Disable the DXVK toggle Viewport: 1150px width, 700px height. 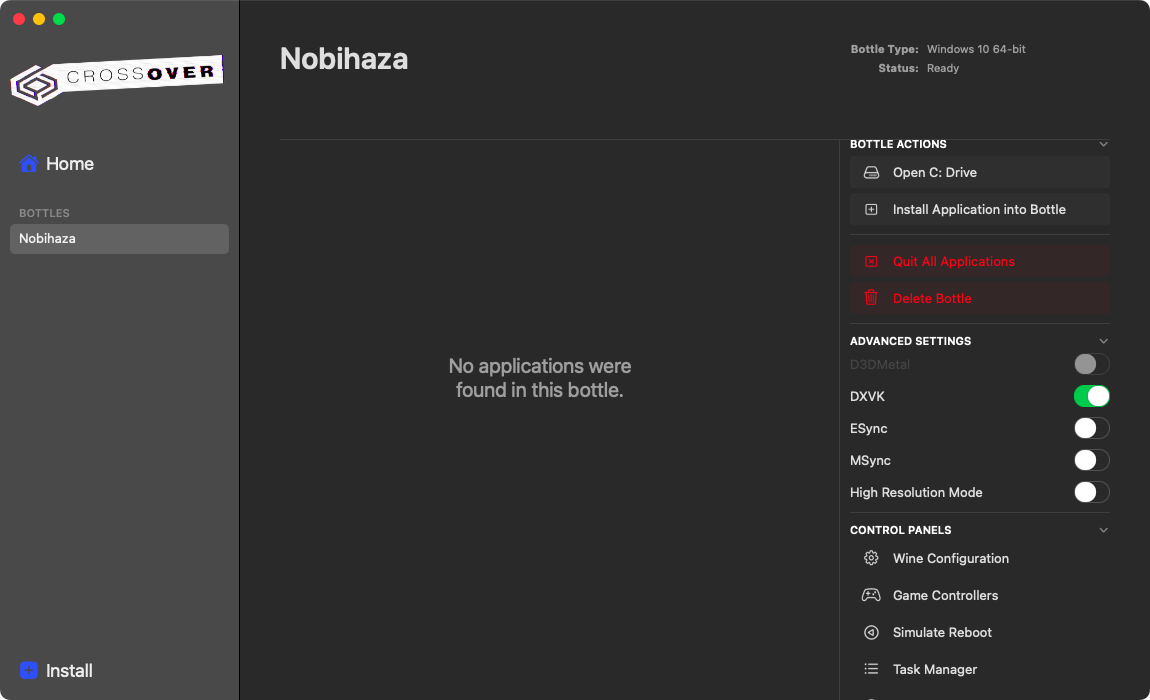[x=1091, y=397]
